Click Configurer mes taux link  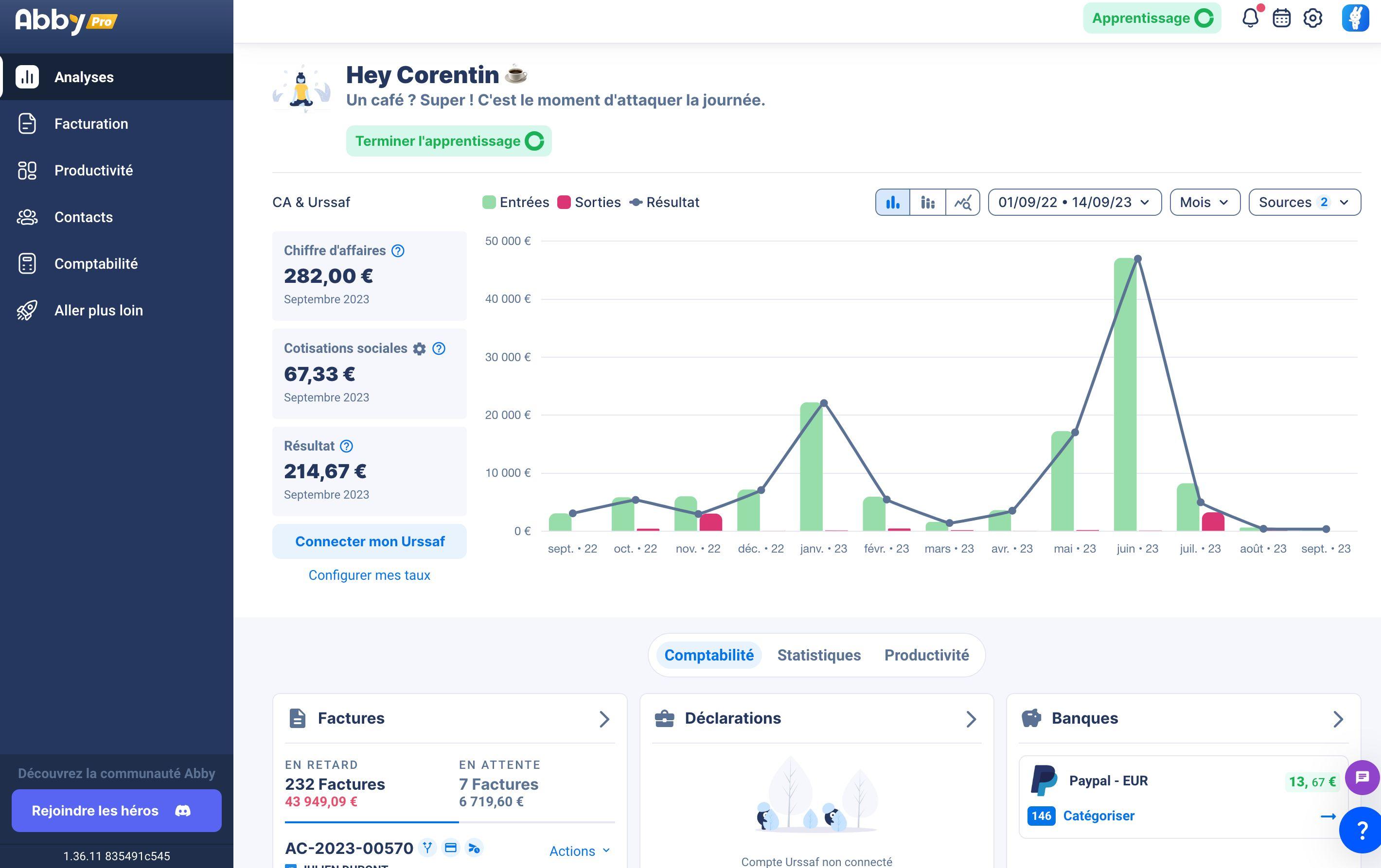click(x=370, y=575)
